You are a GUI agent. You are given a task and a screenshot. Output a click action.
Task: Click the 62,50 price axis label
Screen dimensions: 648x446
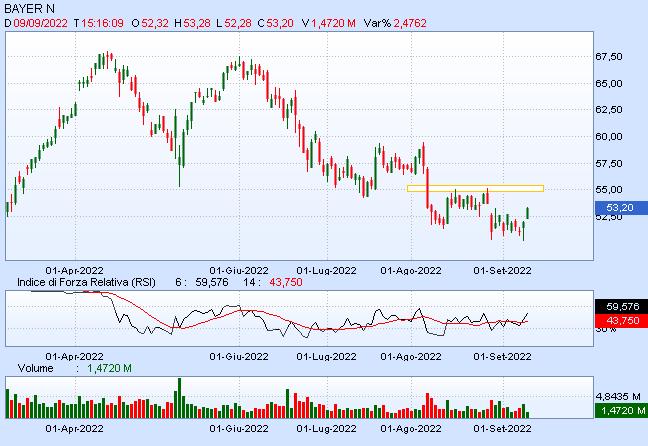tap(609, 110)
